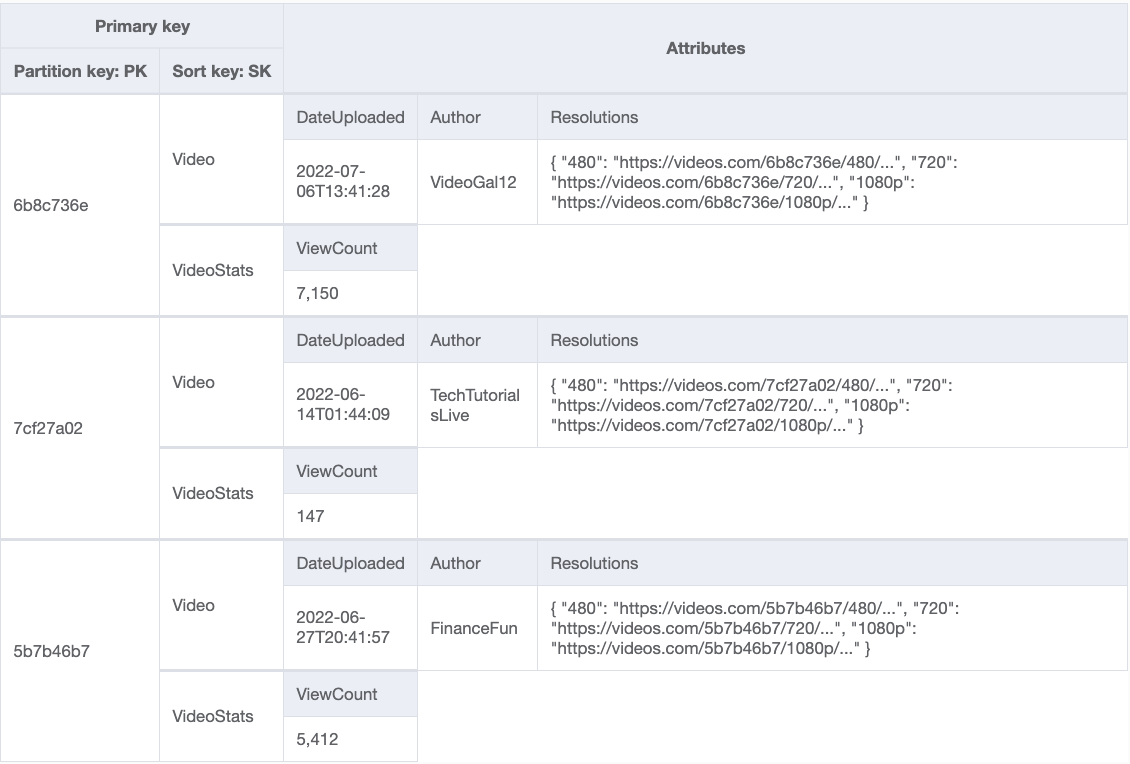
Task: Click the VideoGal12 author value
Action: pos(473,182)
